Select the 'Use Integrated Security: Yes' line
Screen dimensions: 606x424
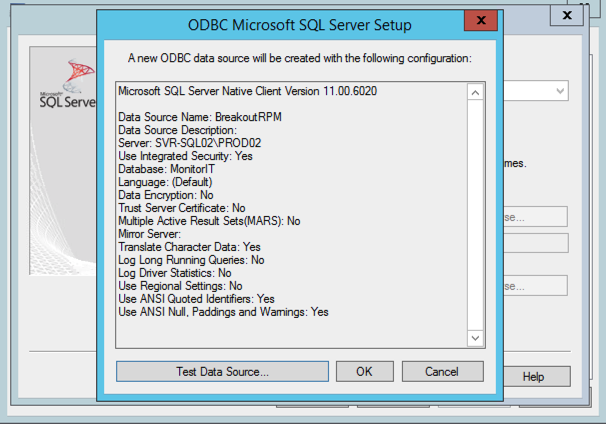pos(185,156)
